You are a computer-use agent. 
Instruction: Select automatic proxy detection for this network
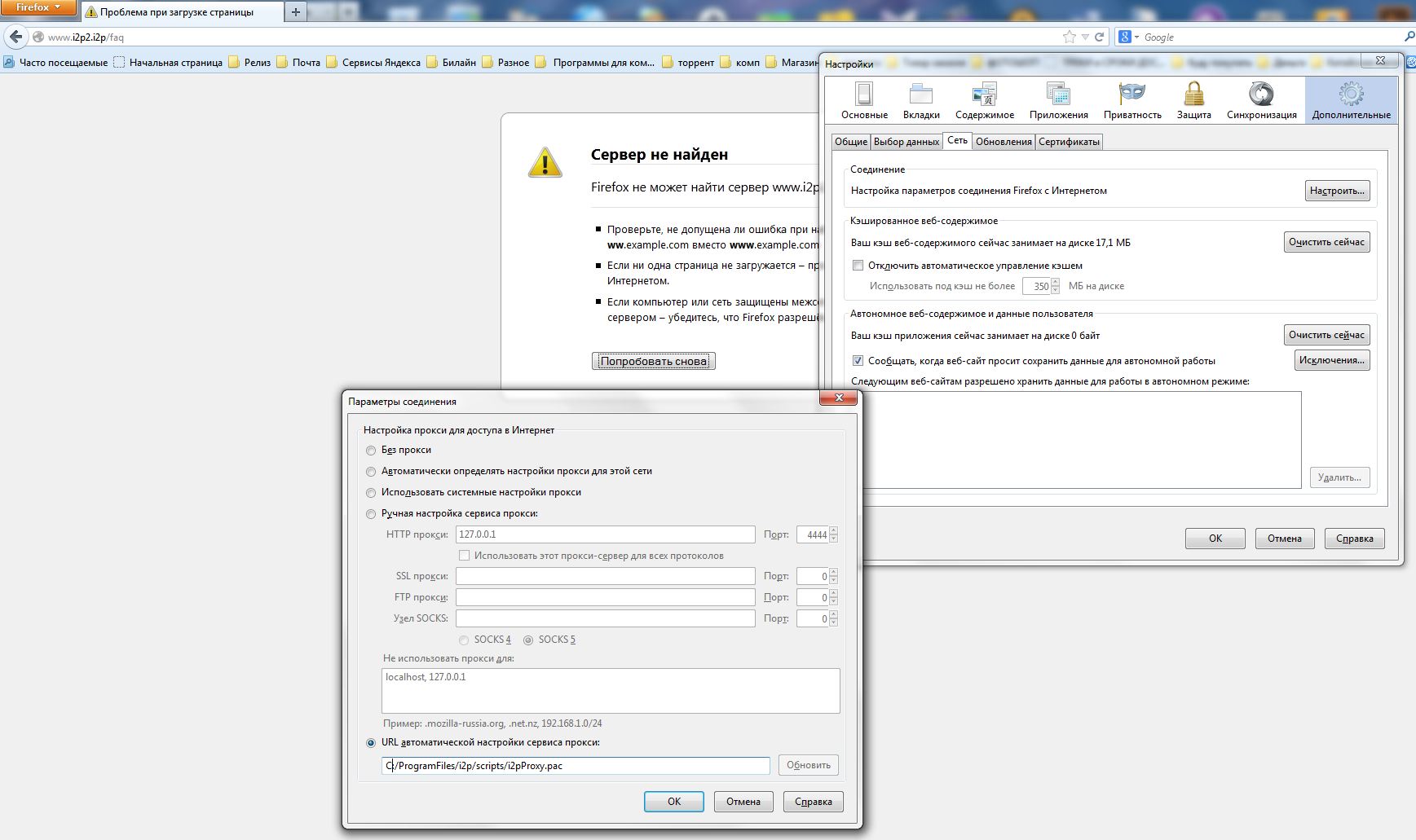click(x=371, y=472)
